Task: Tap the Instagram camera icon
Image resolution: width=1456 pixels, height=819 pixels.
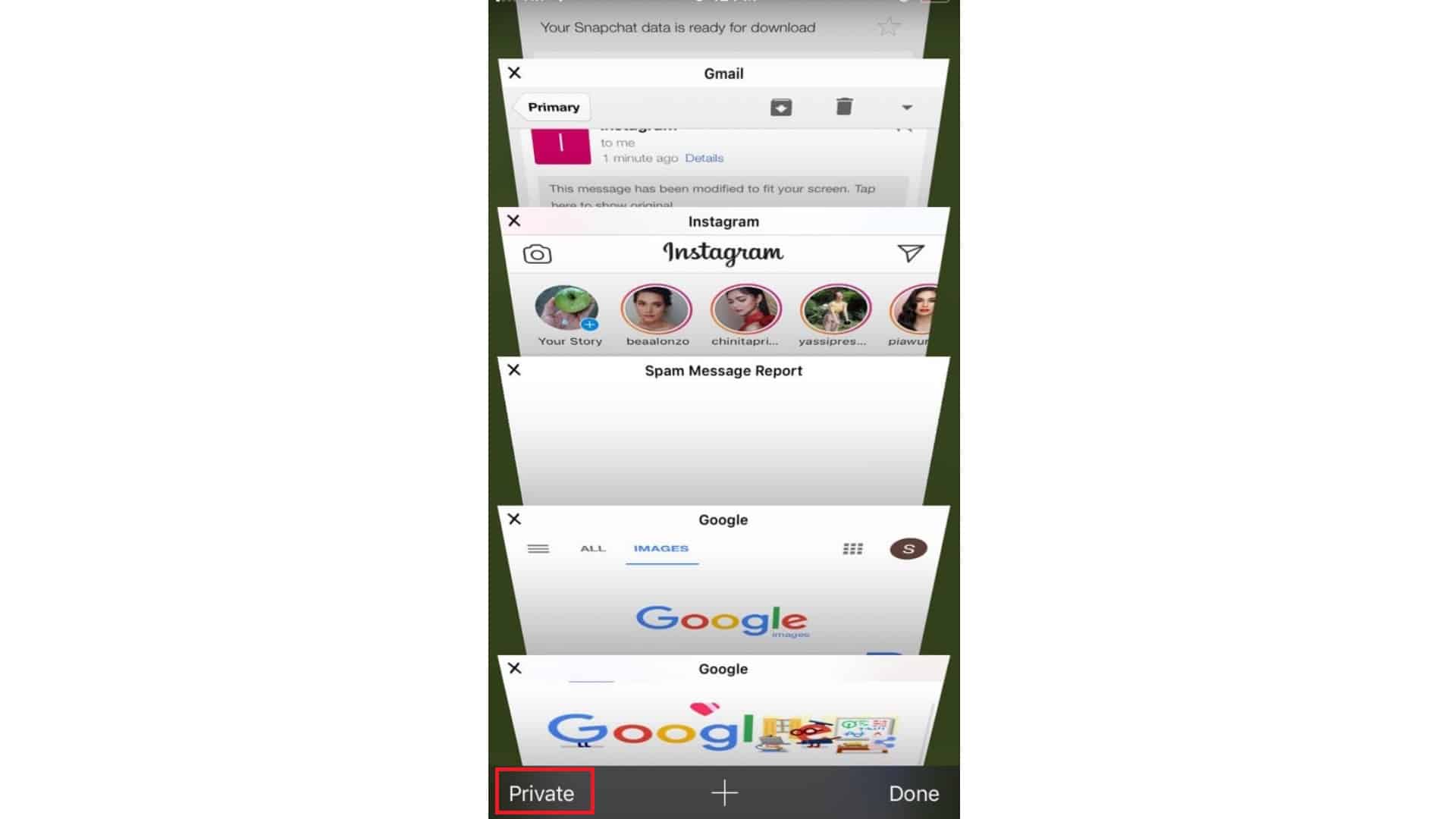Action: click(x=536, y=253)
